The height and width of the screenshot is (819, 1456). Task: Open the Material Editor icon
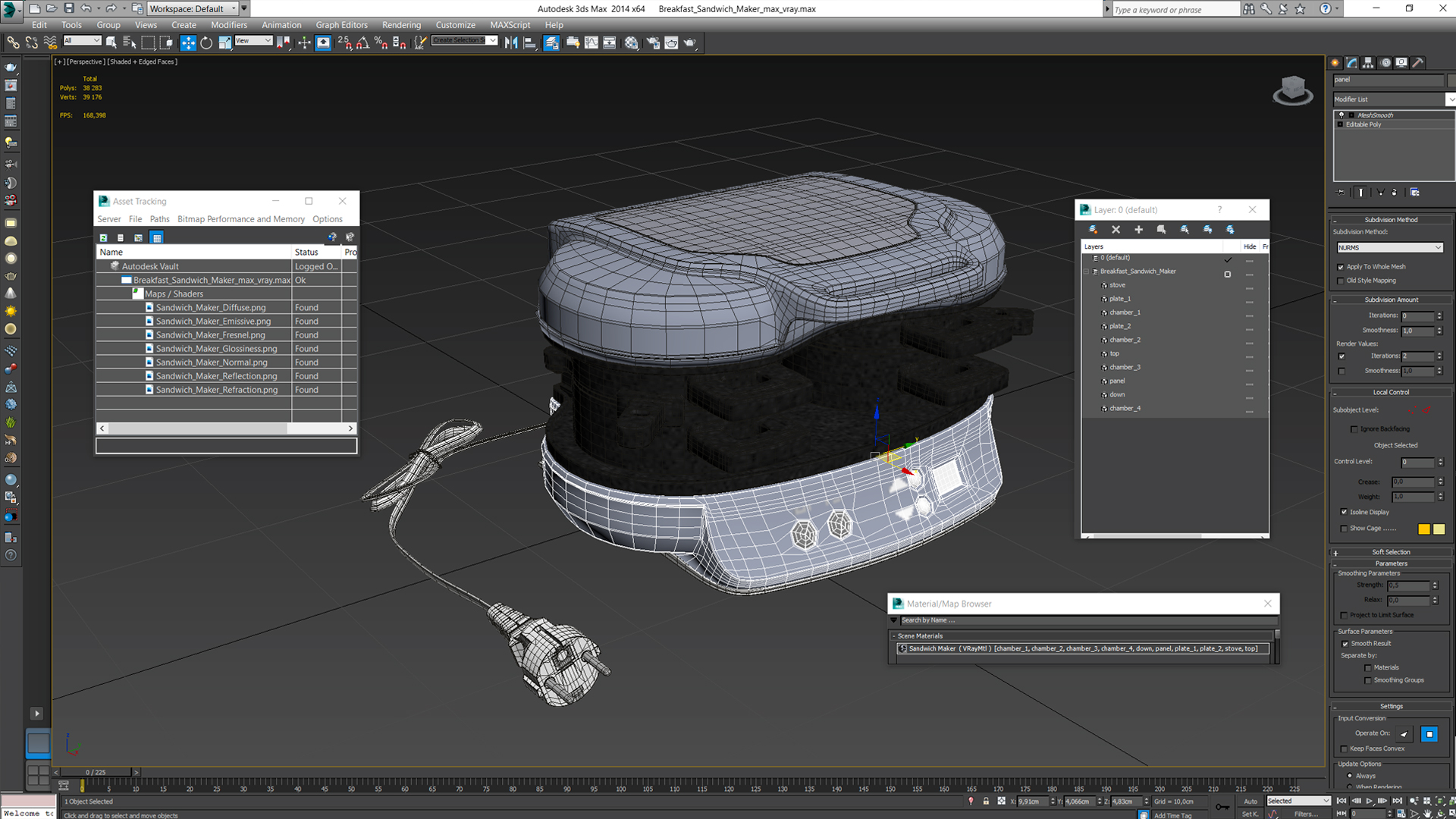pyautogui.click(x=632, y=43)
